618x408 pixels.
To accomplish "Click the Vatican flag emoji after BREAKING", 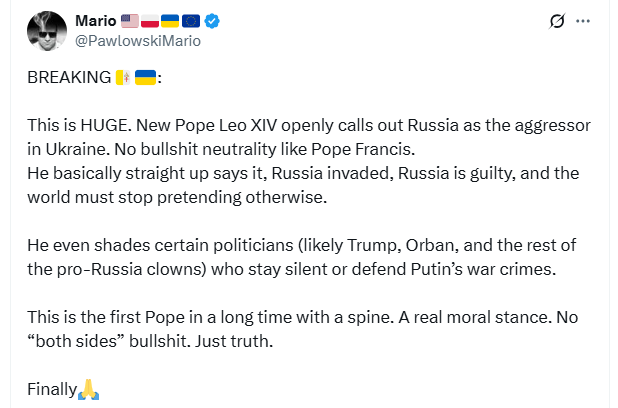I will tap(123, 77).
